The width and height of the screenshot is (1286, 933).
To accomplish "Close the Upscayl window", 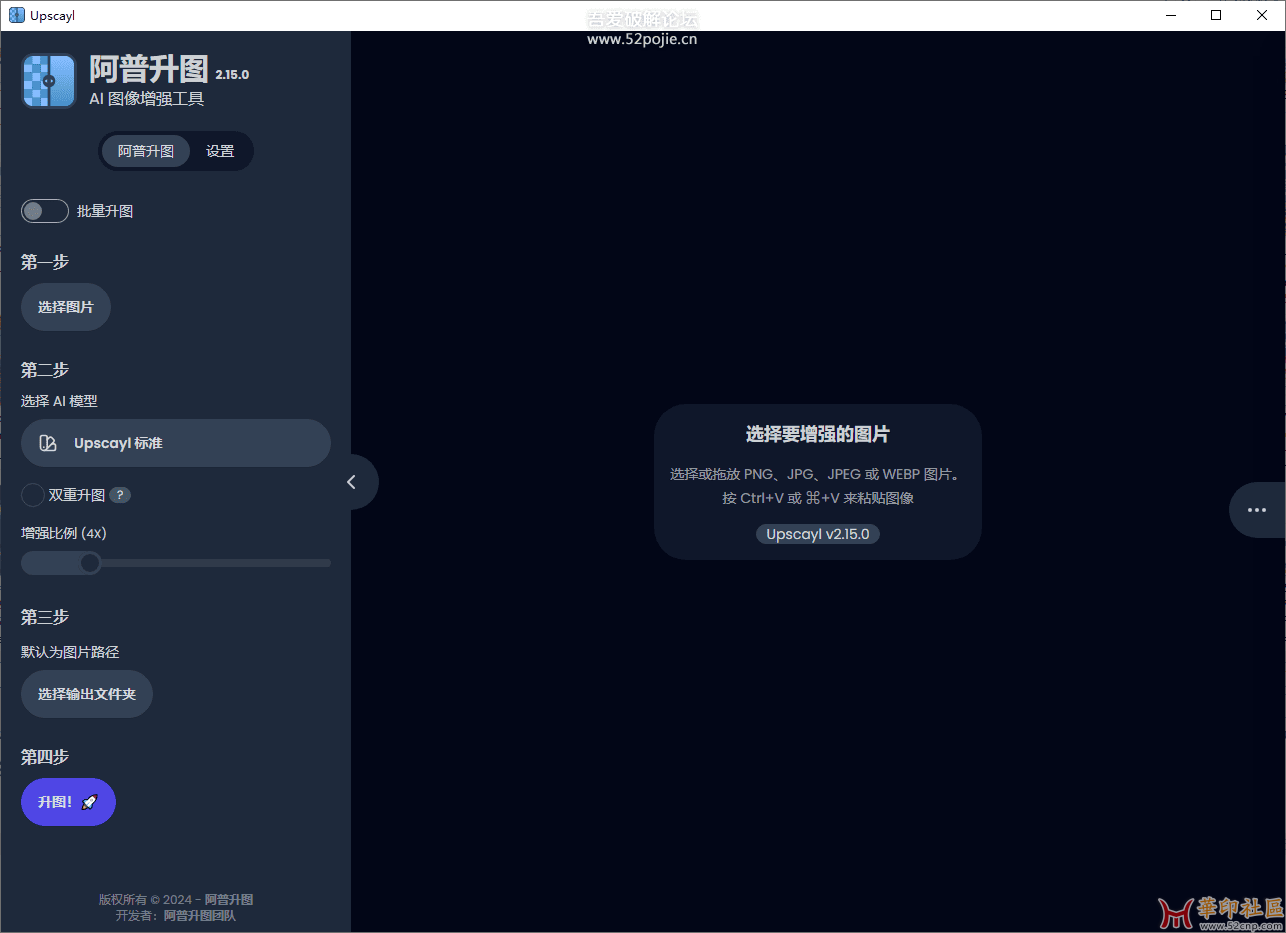I will coord(1262,15).
